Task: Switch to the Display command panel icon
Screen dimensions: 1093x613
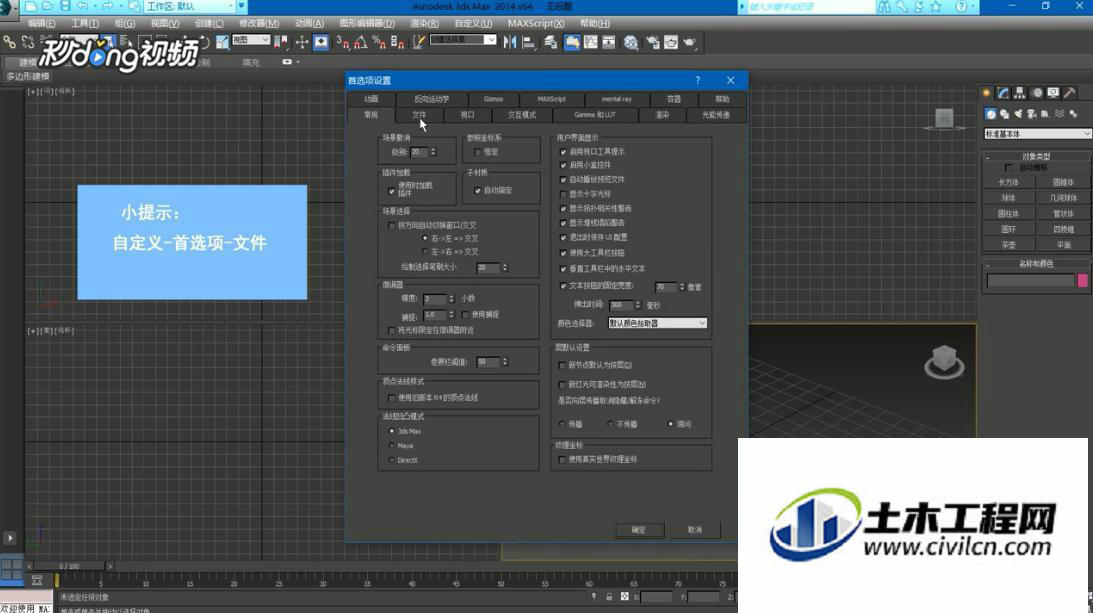Action: [x=1053, y=93]
